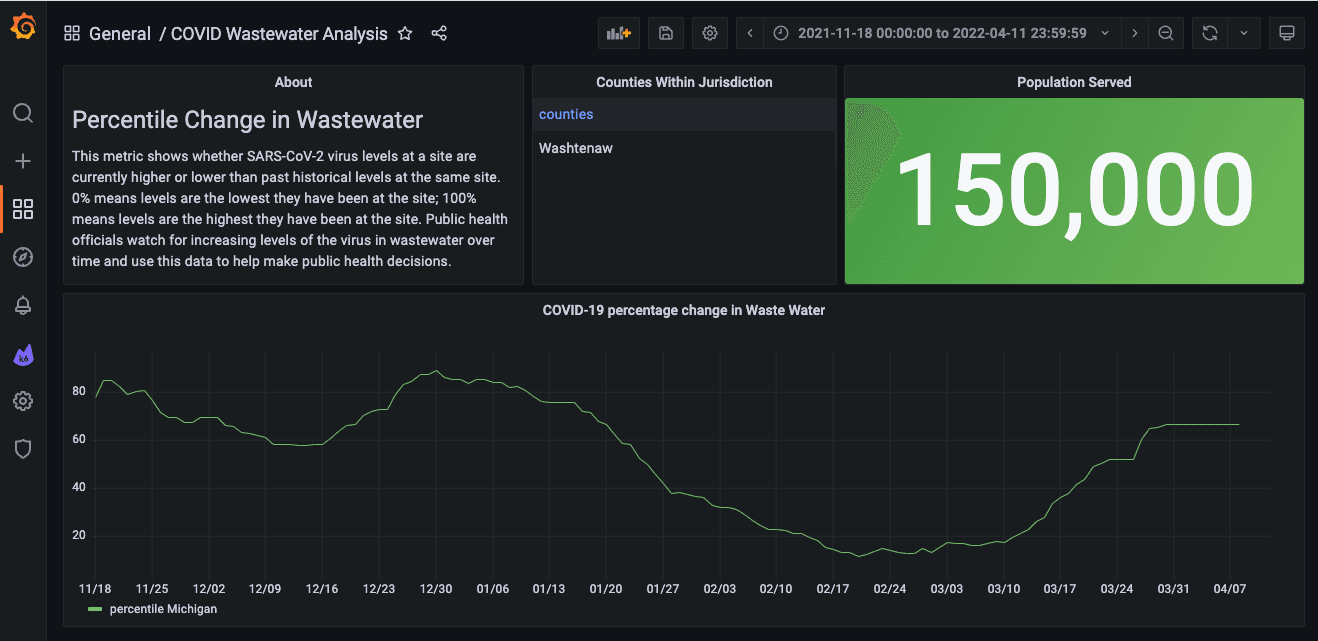
Task: Open the COVID-19 percentage change panel menu
Action: pyautogui.click(x=683, y=310)
